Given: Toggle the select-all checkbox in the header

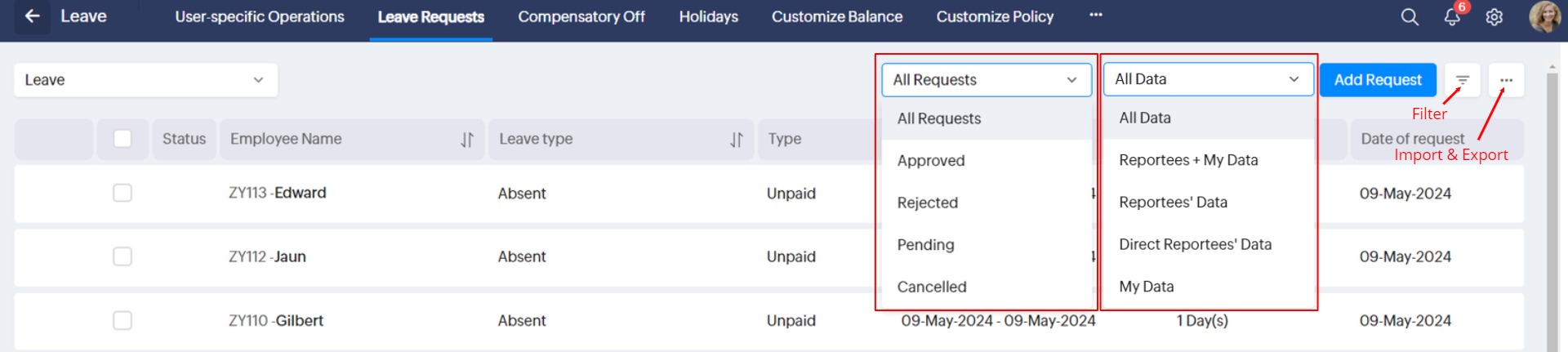Looking at the screenshot, I should [x=122, y=139].
